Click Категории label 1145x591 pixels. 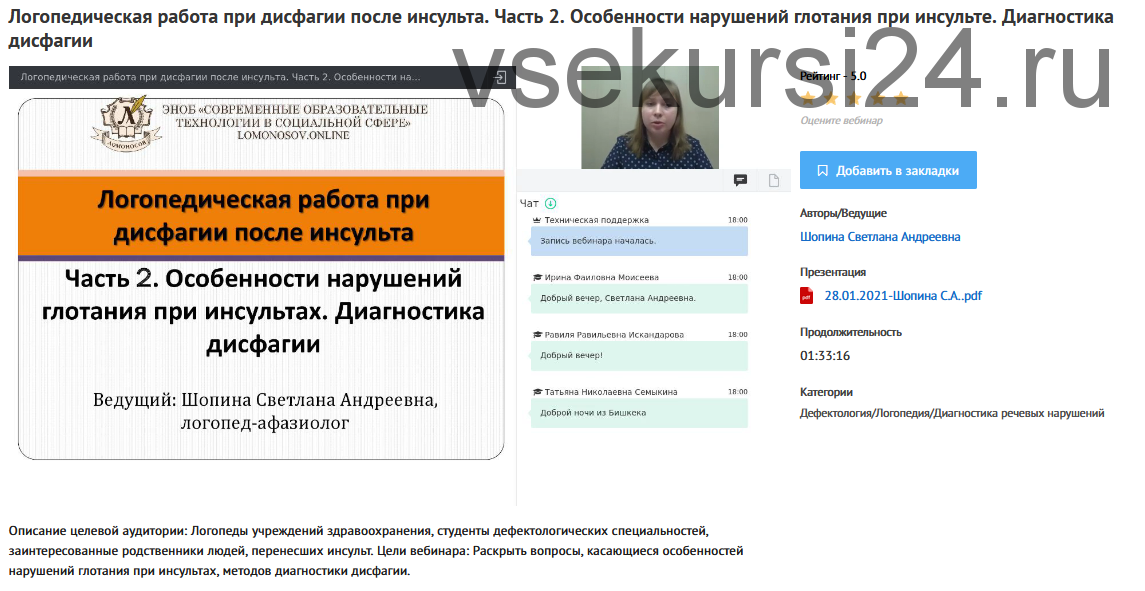[x=827, y=392]
